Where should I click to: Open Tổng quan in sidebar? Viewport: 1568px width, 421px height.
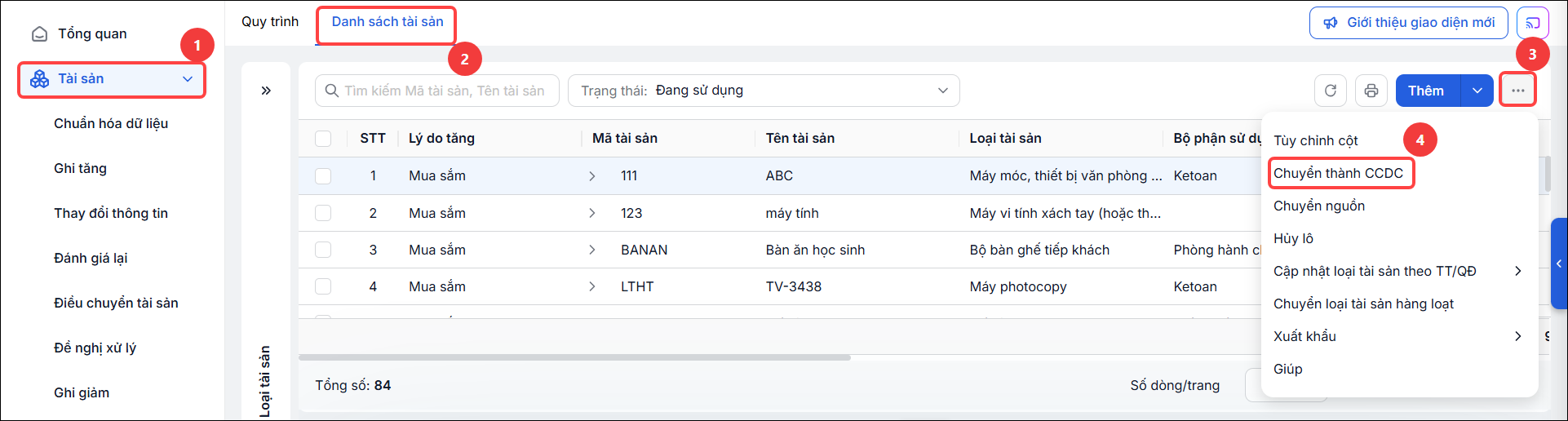click(92, 34)
